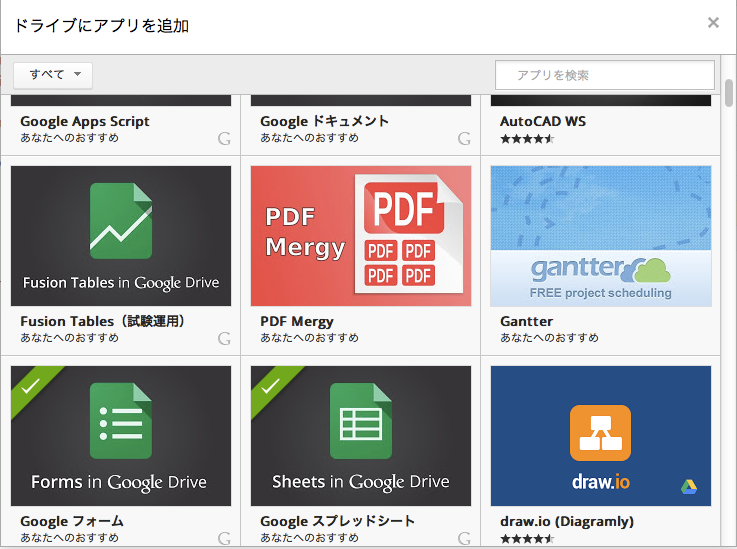The image size is (737, 549).
Task: Close the ドライブにアプリを追加 dialog
Action: pos(713,23)
